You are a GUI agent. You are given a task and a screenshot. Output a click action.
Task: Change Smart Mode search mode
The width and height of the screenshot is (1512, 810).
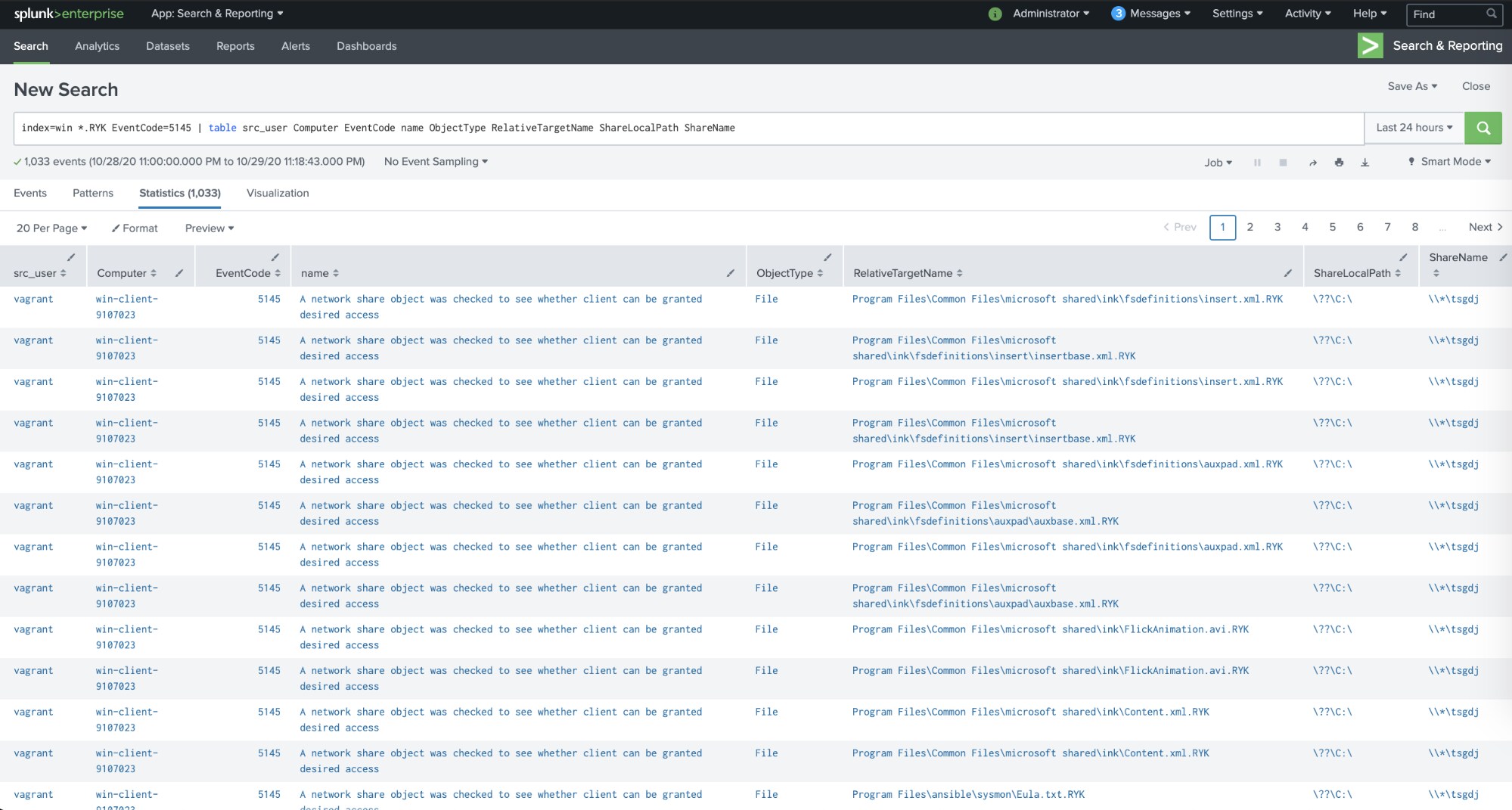coord(1449,162)
